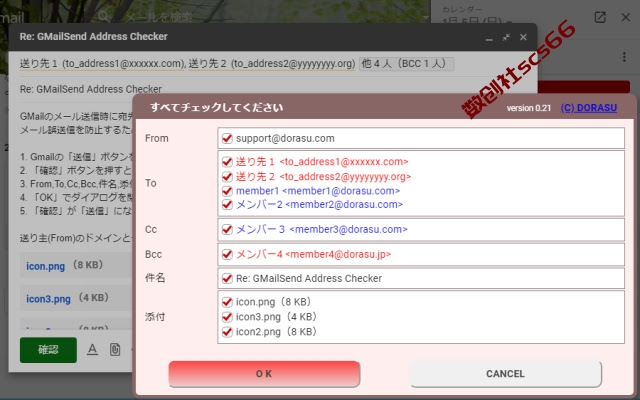Toggle checkbox for to_address1@xxxxxx.com recipient
640x400 pixels.
tap(227, 162)
